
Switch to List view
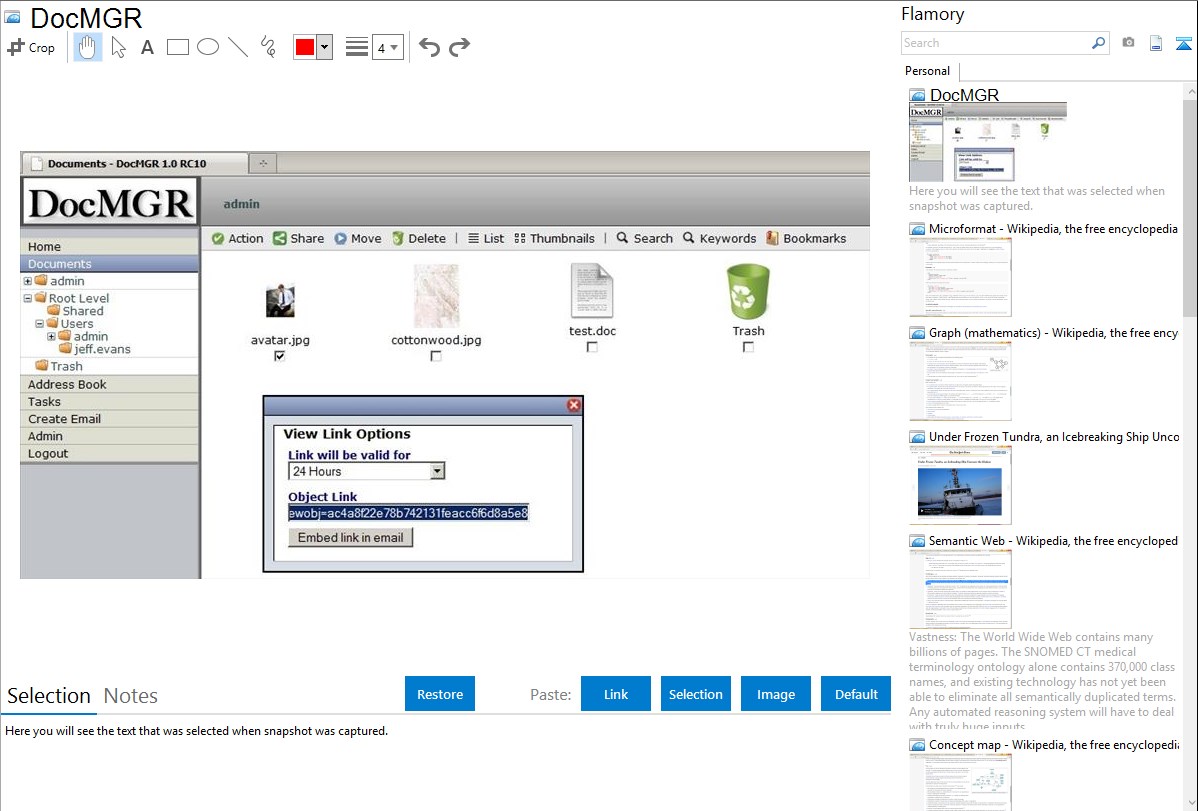point(486,238)
